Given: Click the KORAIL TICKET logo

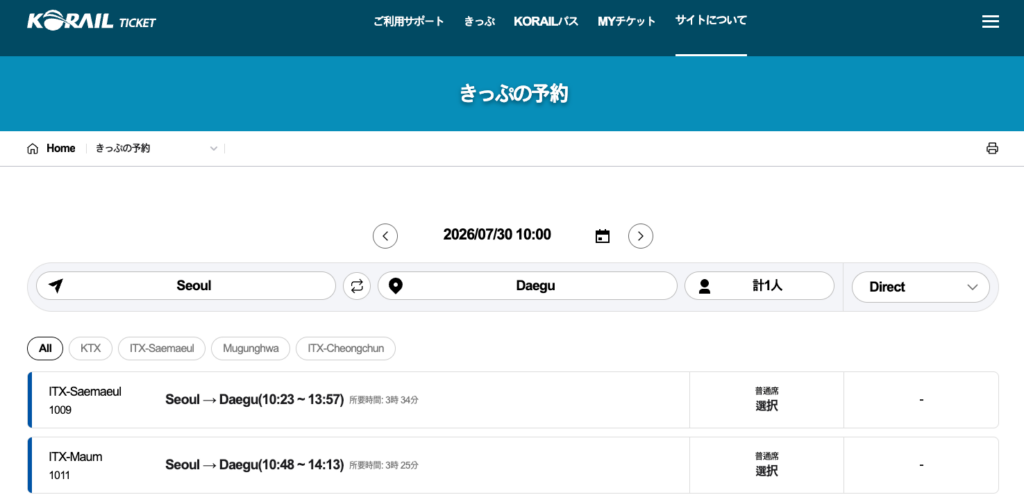Looking at the screenshot, I should click(x=91, y=22).
